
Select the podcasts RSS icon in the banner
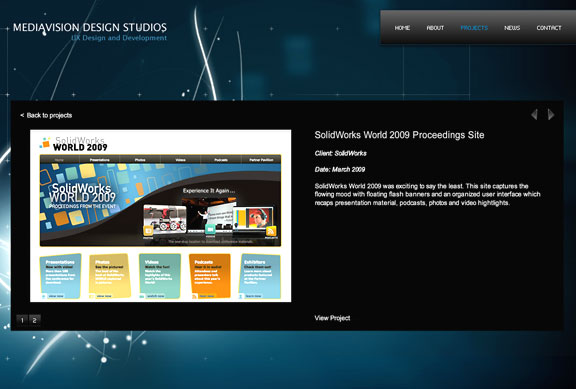pyautogui.click(x=271, y=231)
